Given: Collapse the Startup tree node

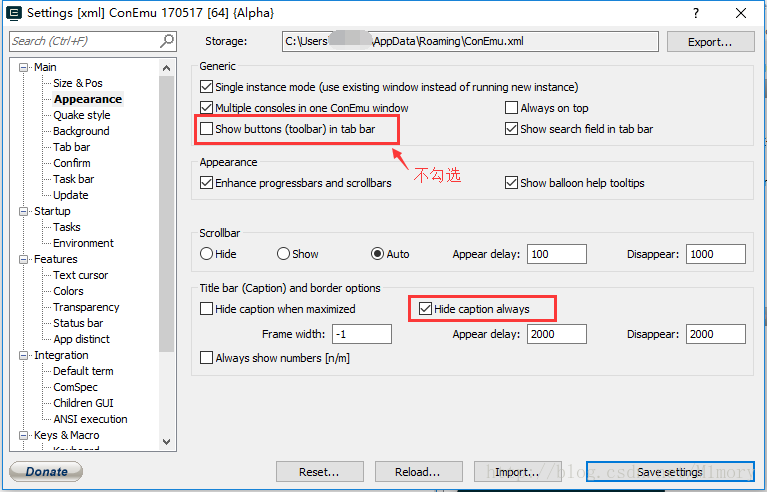Looking at the screenshot, I should tap(23, 211).
